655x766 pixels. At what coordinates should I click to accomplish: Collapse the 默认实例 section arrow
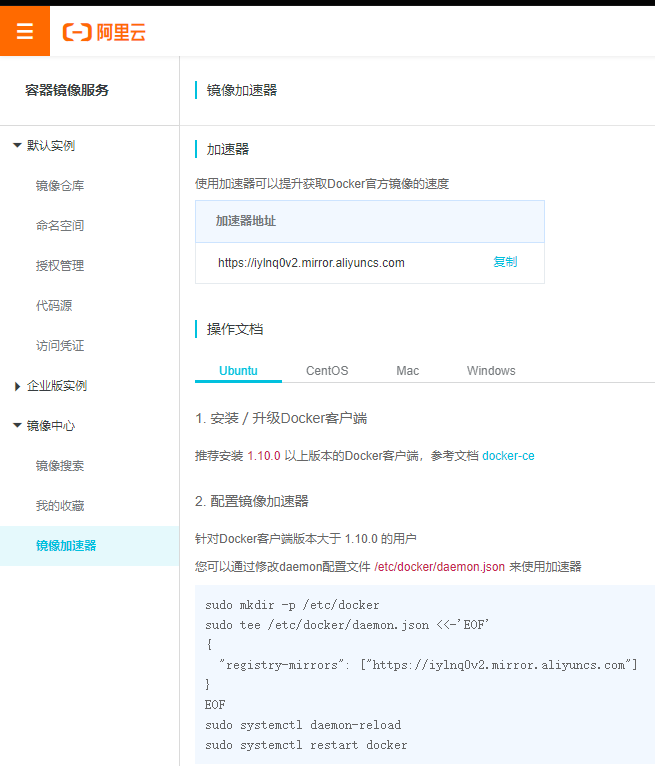(17, 146)
